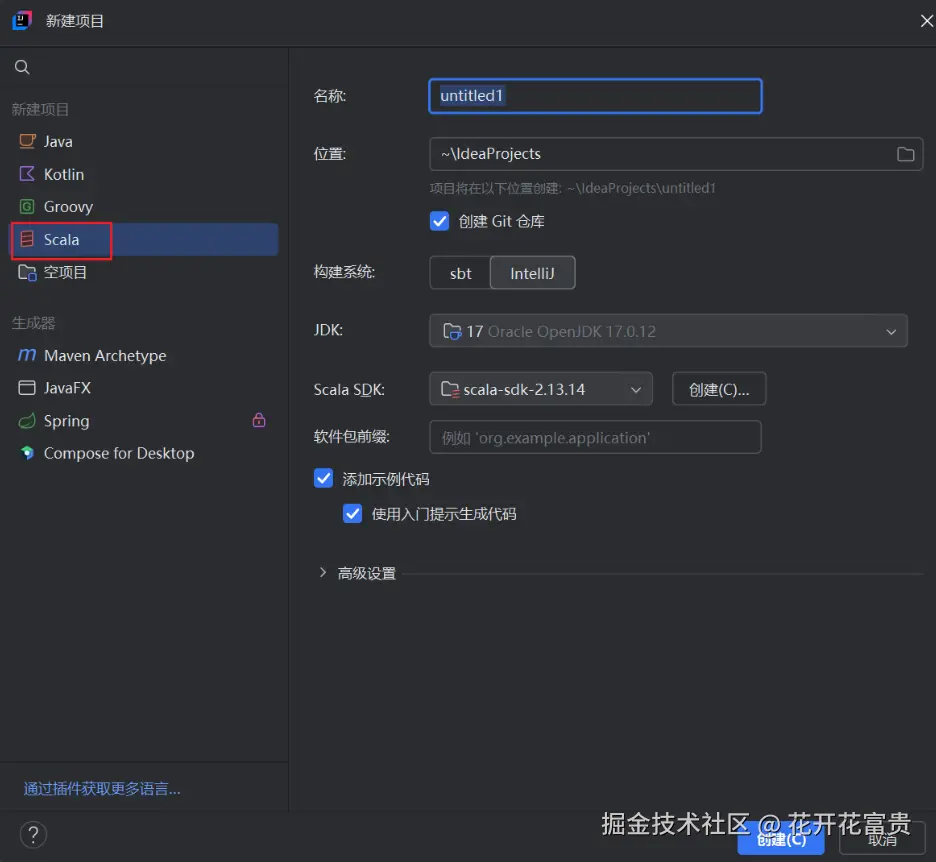Select the JavaFX generator
This screenshot has height=862, width=936.
[x=144, y=388]
